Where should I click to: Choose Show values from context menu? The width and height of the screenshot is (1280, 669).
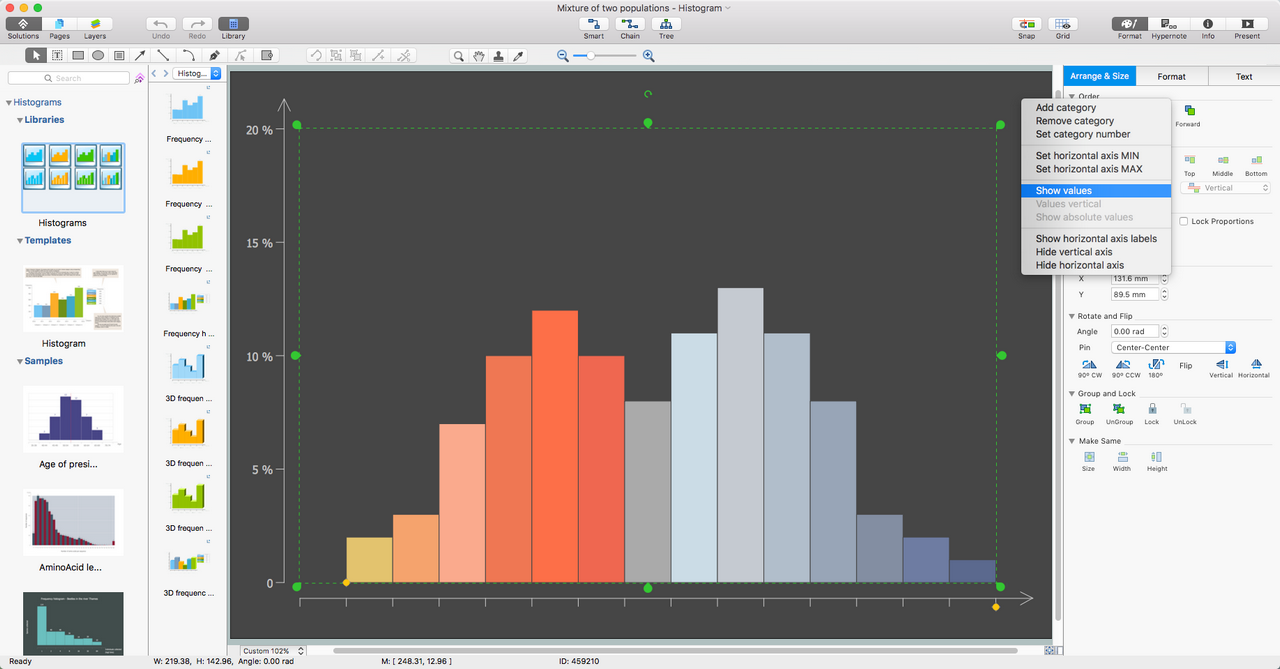click(x=1064, y=191)
